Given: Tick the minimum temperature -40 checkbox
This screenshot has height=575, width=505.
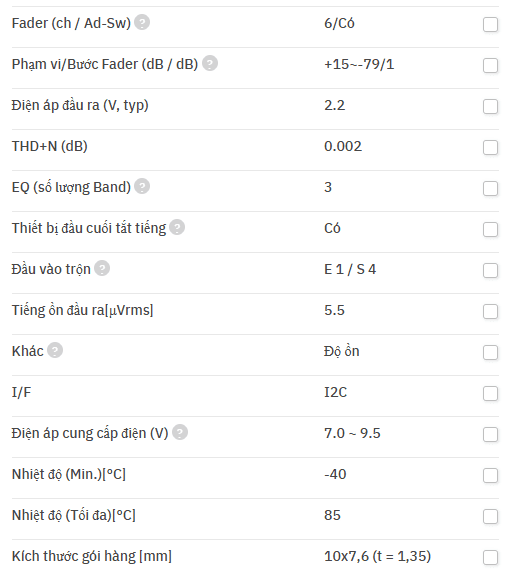Looking at the screenshot, I should [490, 476].
